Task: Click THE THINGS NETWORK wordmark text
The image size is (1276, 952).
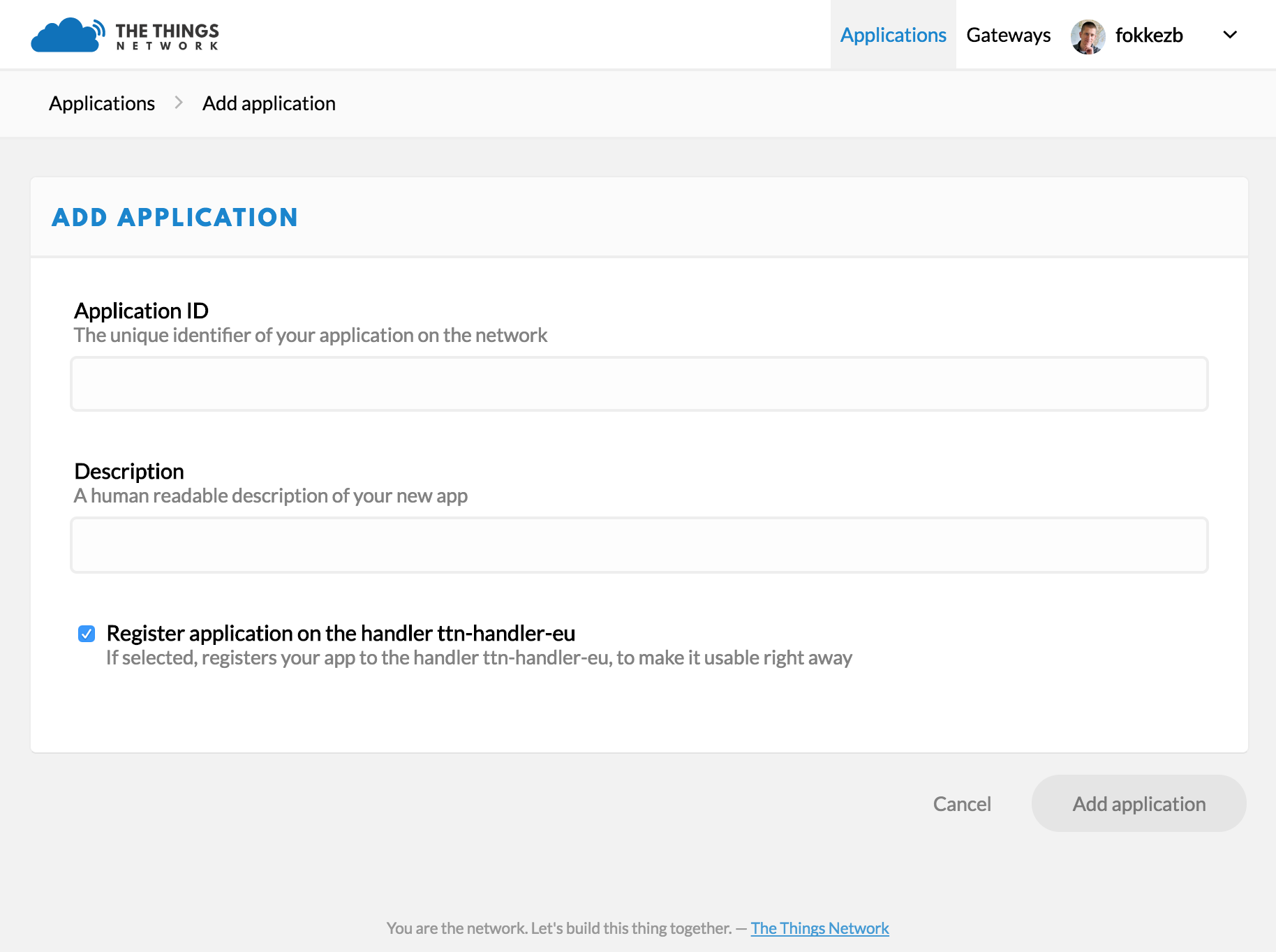Action: (168, 36)
